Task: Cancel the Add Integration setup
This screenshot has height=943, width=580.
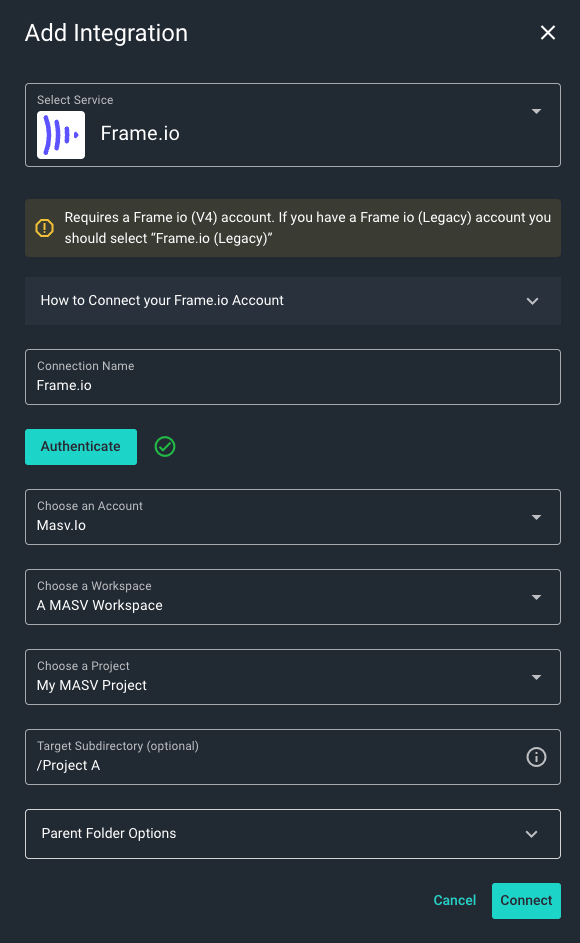Action: (454, 900)
